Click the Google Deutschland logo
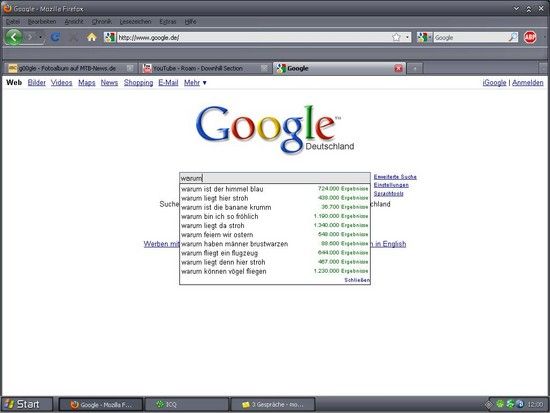This screenshot has width=550, height=413. pos(275,129)
